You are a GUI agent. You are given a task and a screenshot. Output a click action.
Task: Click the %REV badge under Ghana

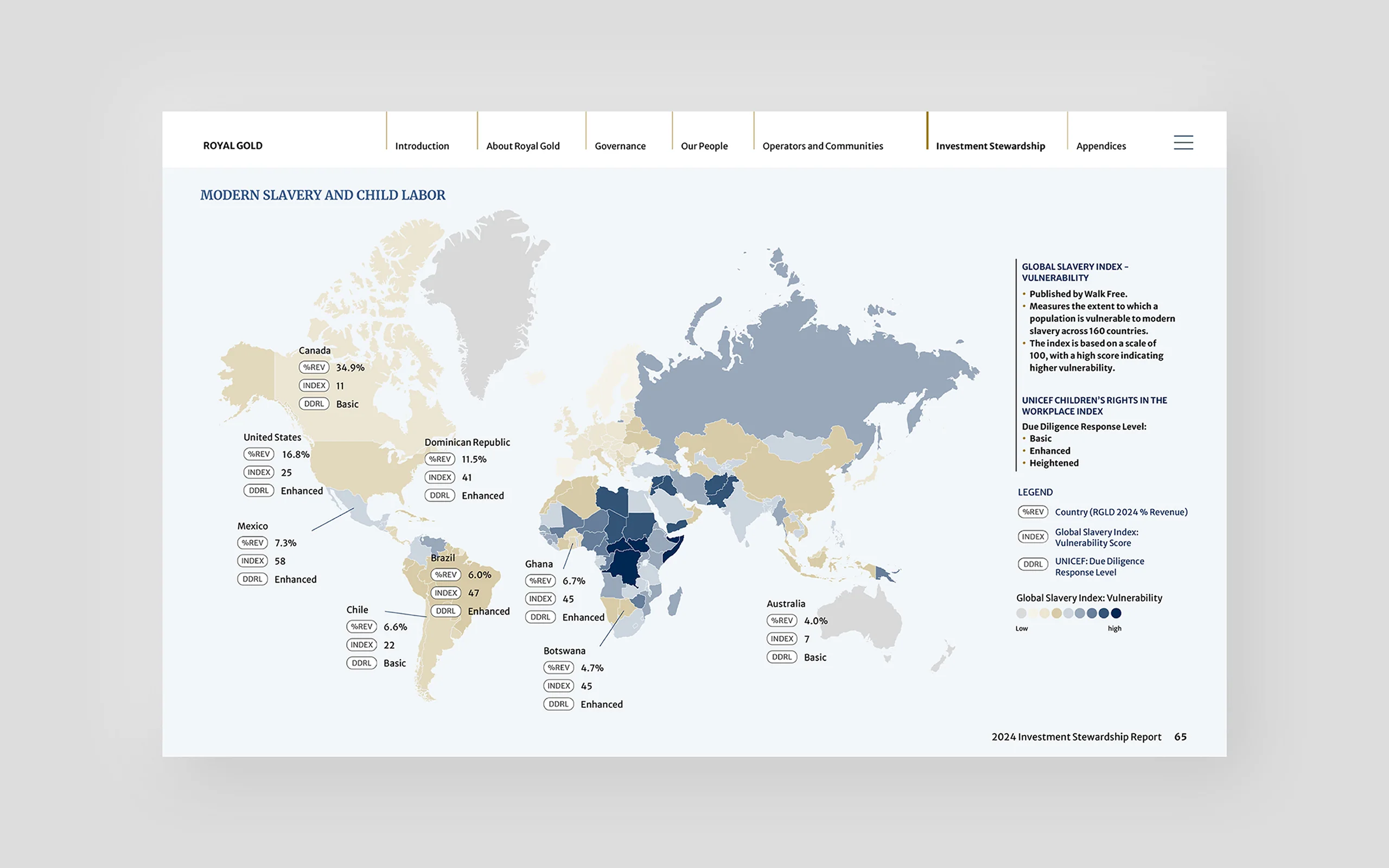[x=540, y=580]
